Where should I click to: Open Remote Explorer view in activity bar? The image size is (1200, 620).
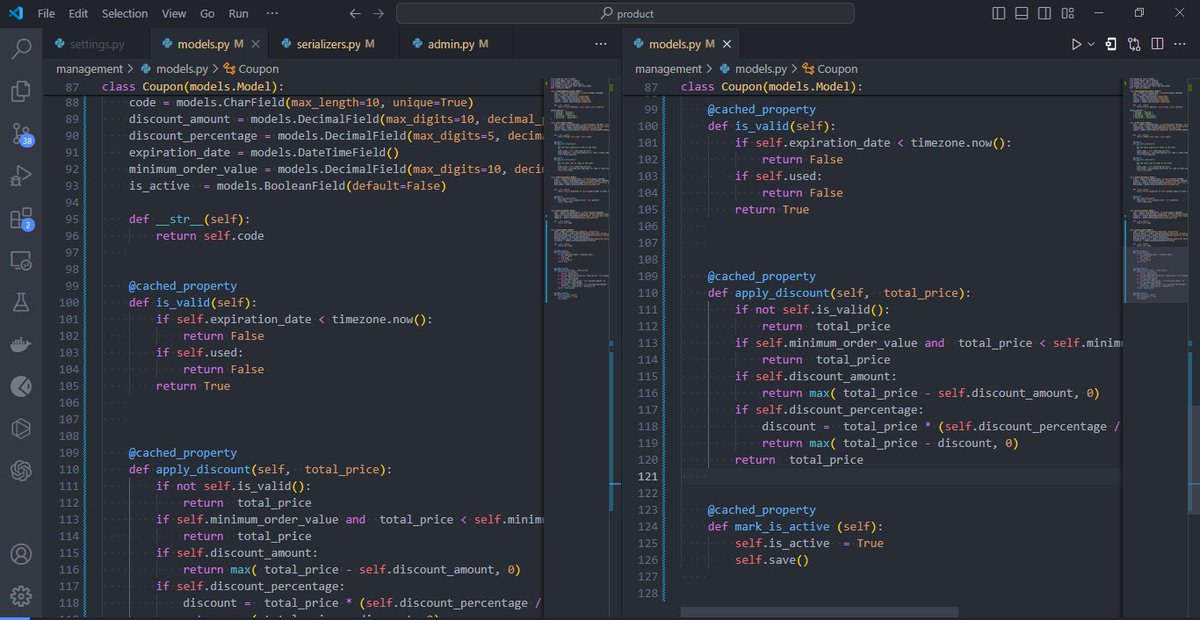coord(21,261)
